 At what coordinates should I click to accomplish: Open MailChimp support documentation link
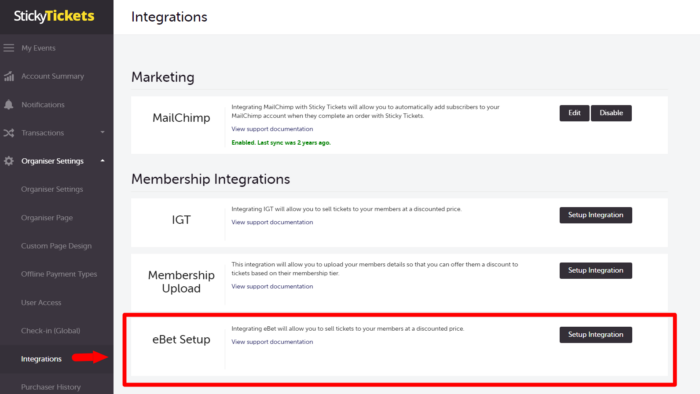[272, 129]
